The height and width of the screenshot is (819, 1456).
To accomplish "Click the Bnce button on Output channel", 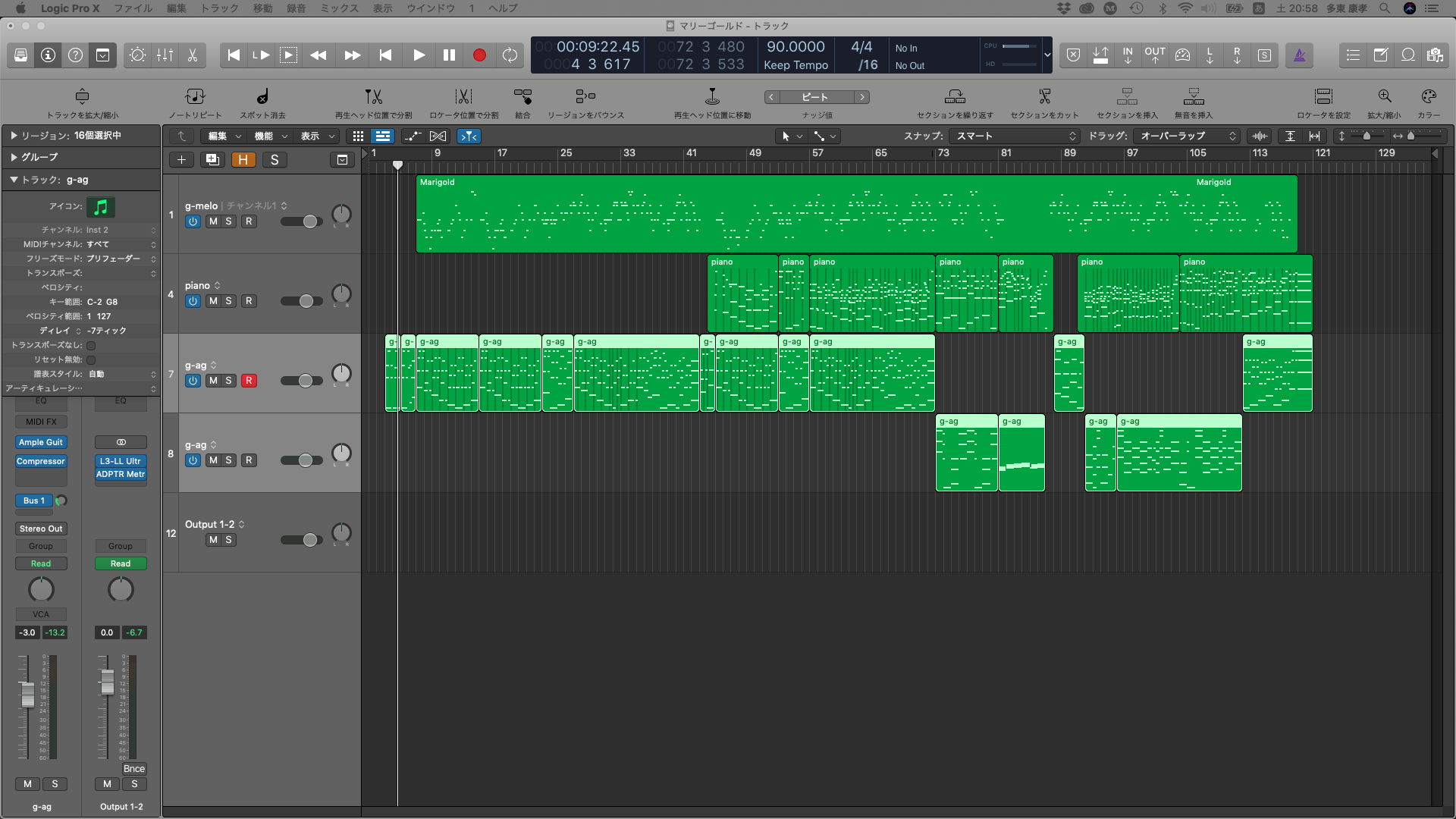I will point(134,769).
